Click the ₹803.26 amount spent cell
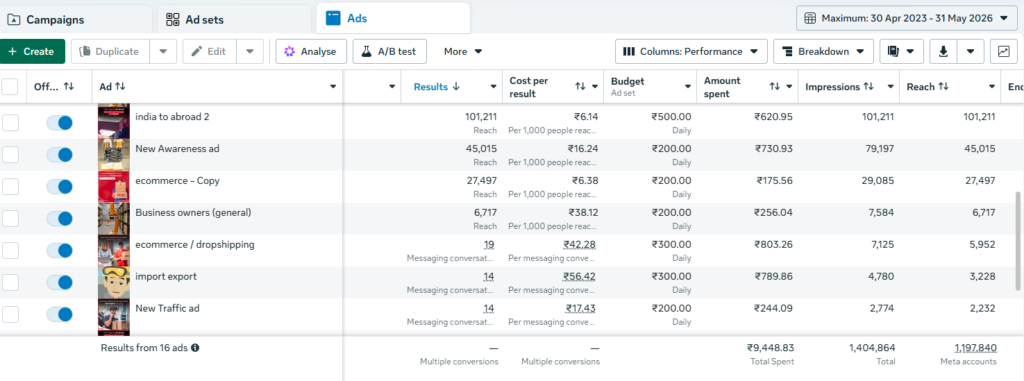The image size is (1024, 381). tap(773, 244)
